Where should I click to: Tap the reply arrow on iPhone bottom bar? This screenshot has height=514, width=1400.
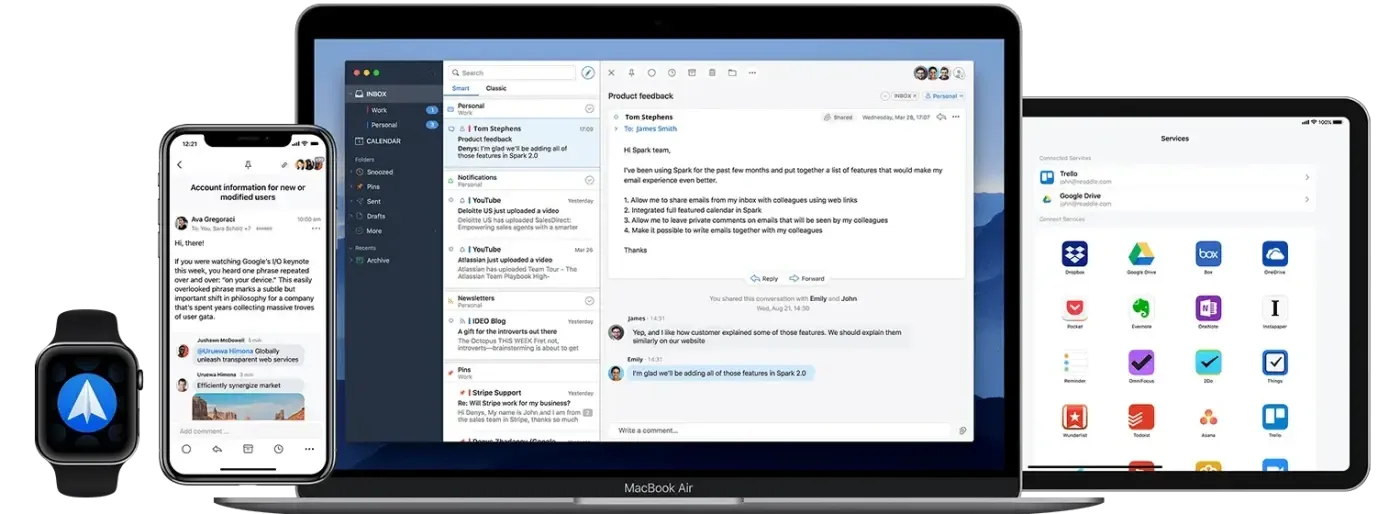pyautogui.click(x=217, y=449)
